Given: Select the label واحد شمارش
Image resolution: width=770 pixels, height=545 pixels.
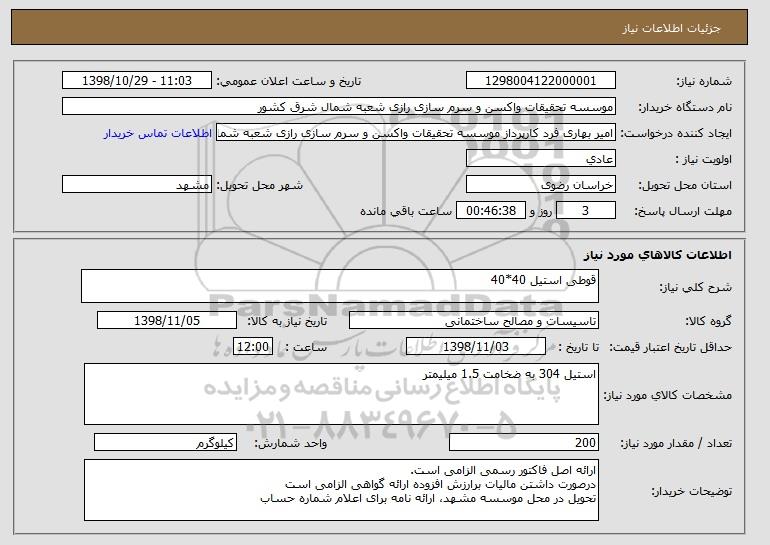Looking at the screenshot, I should [x=290, y=444].
